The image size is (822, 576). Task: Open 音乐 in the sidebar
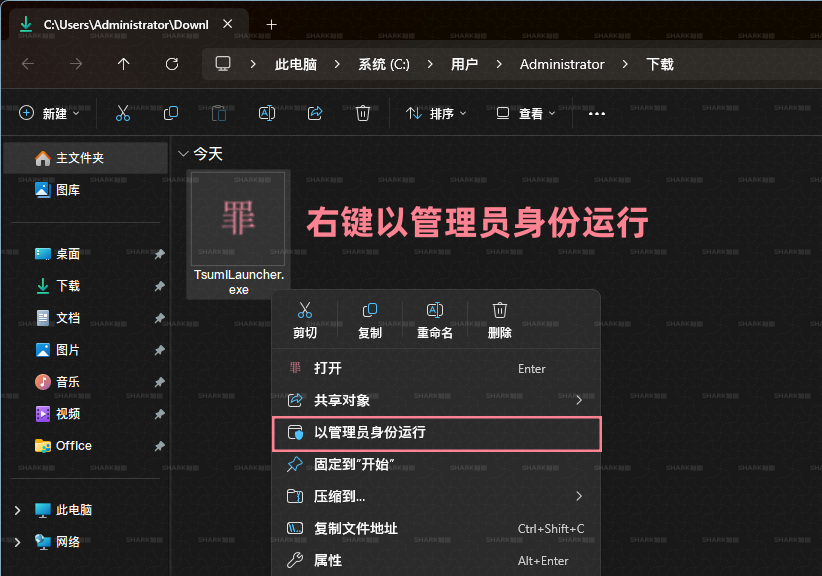(x=85, y=382)
